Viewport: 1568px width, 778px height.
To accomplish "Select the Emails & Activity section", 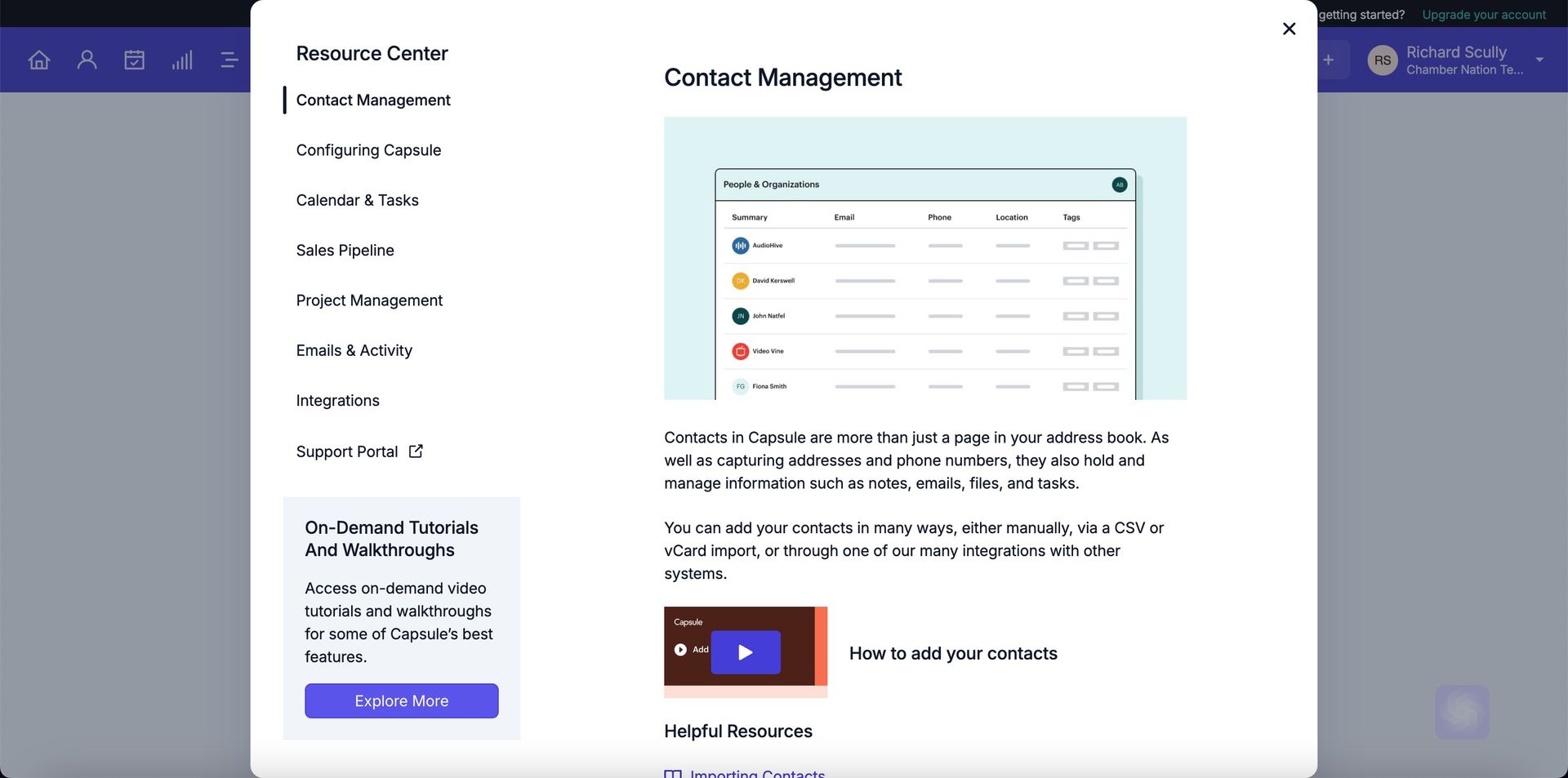I will click(354, 350).
